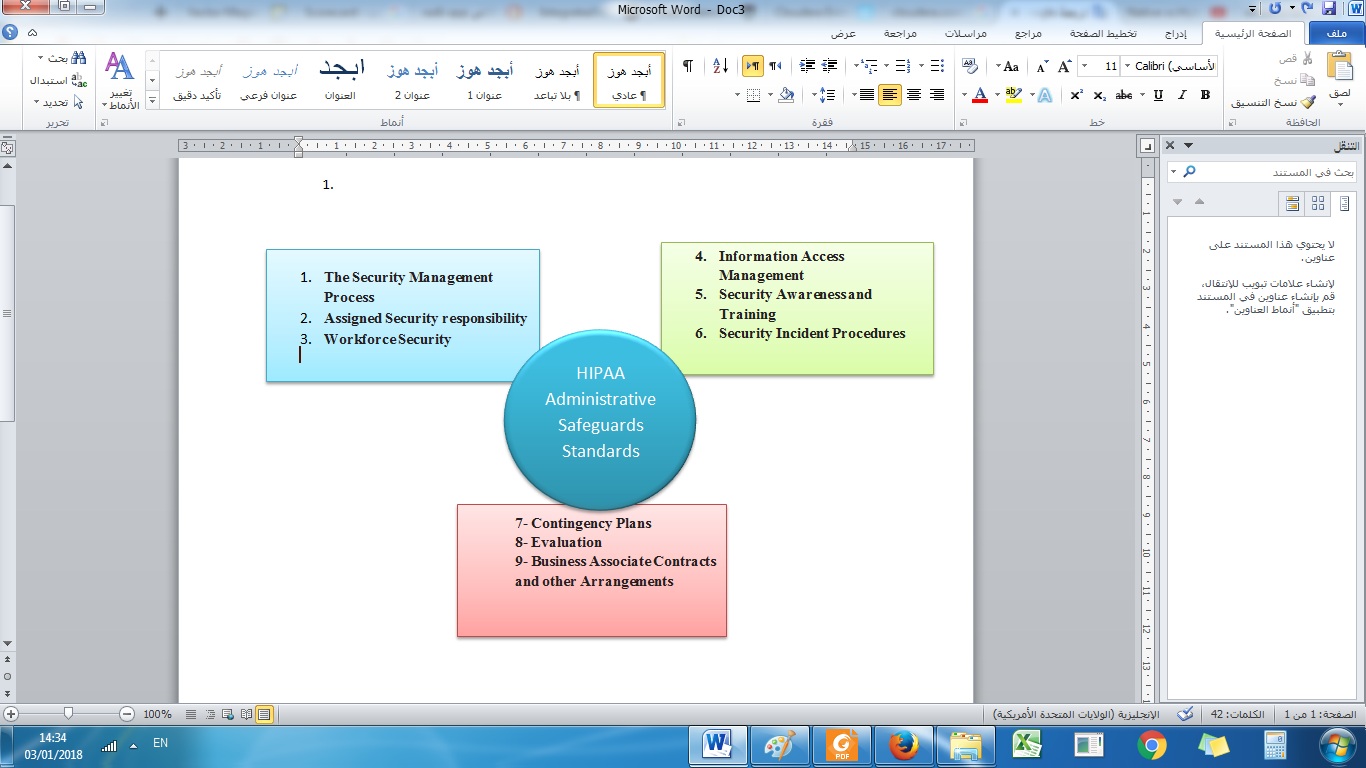Viewport: 1366px width, 768px height.
Task: Open the Calibri font name dropdown
Action: click(x=1129, y=66)
